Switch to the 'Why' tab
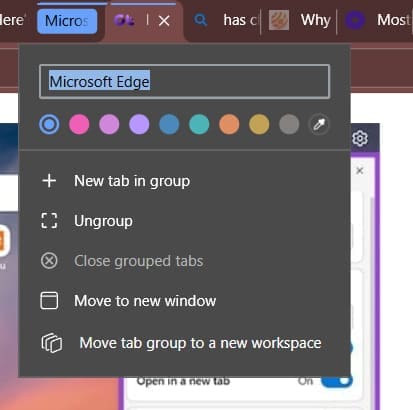 tap(299, 21)
